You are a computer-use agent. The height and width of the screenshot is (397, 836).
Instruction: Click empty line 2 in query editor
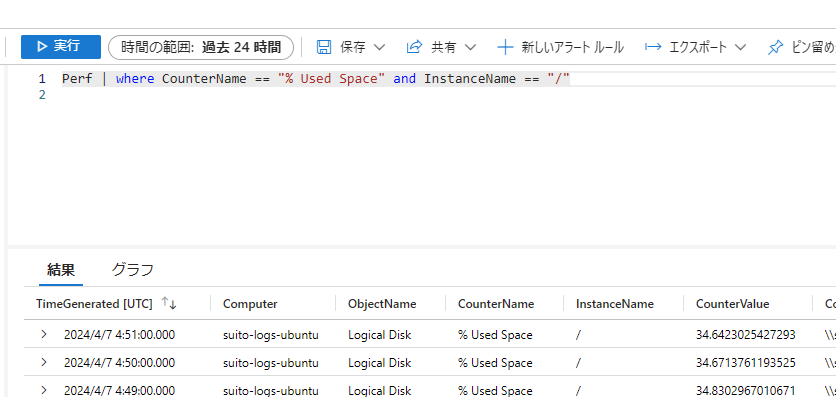click(448, 95)
